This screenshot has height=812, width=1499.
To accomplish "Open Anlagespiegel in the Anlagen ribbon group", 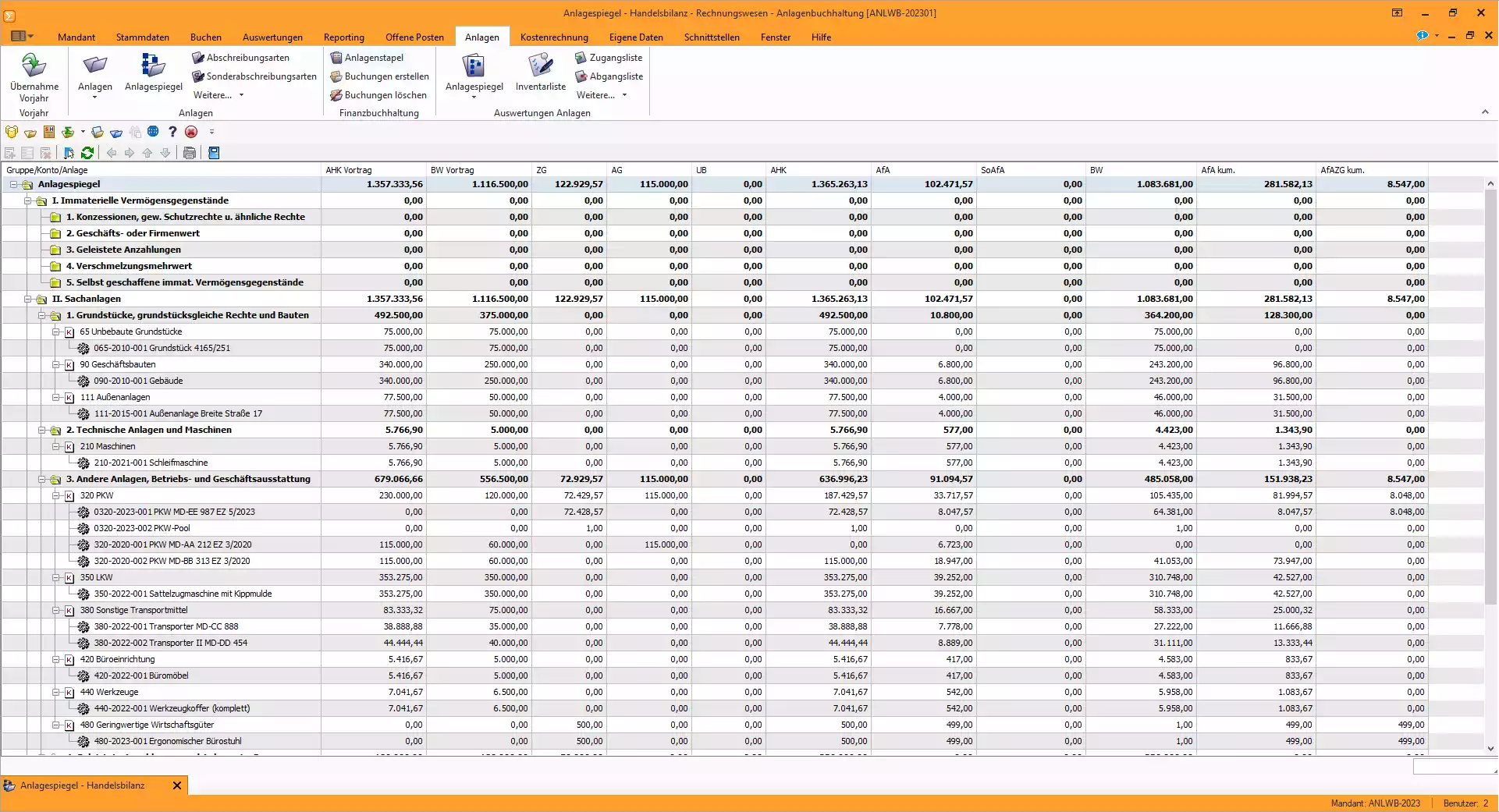I will click(x=153, y=72).
